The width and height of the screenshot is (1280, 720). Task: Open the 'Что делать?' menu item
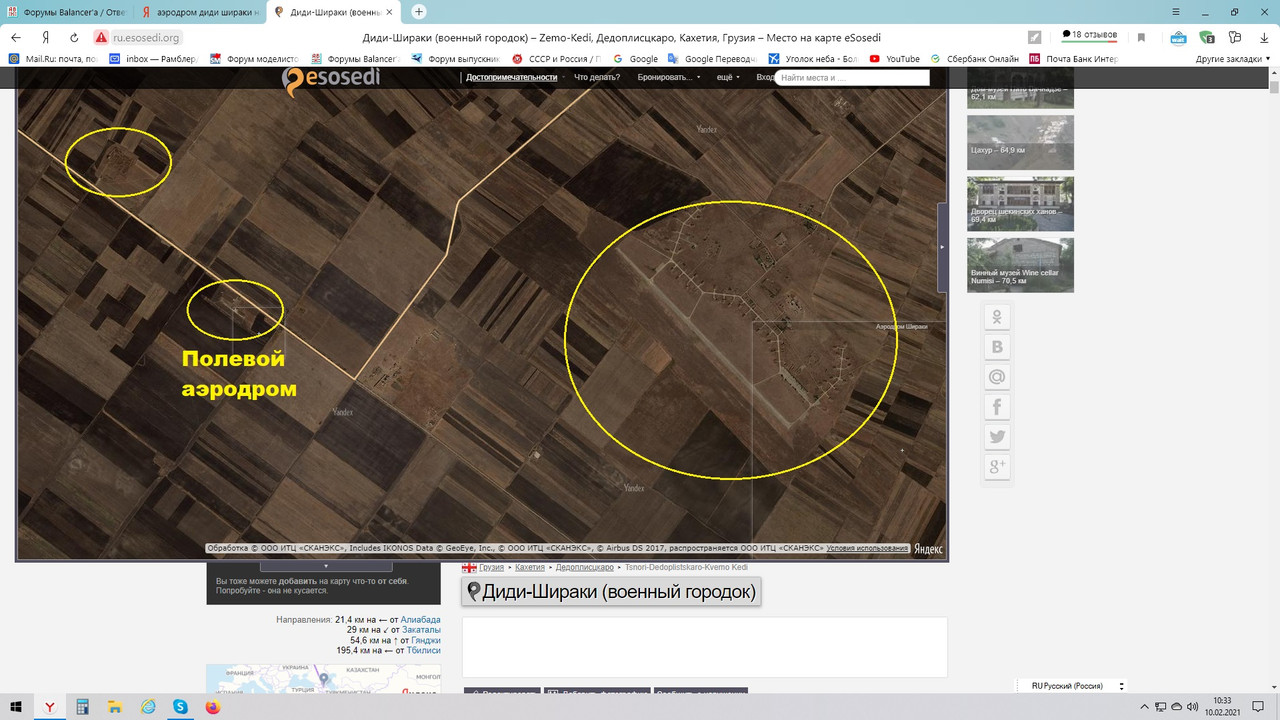(597, 77)
